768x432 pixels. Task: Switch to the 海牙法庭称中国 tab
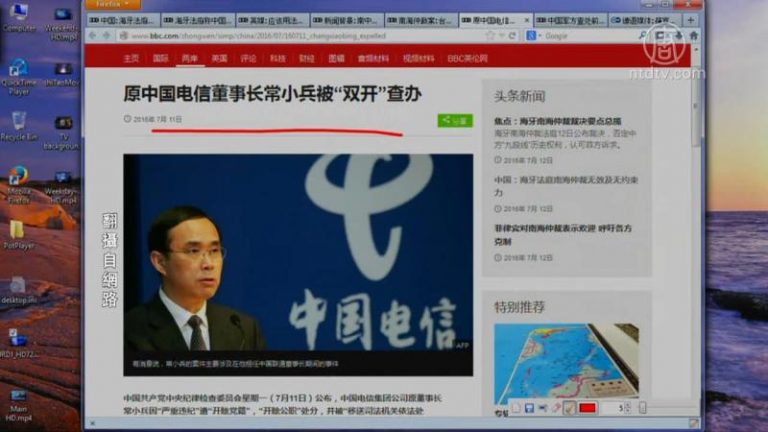click(x=197, y=21)
